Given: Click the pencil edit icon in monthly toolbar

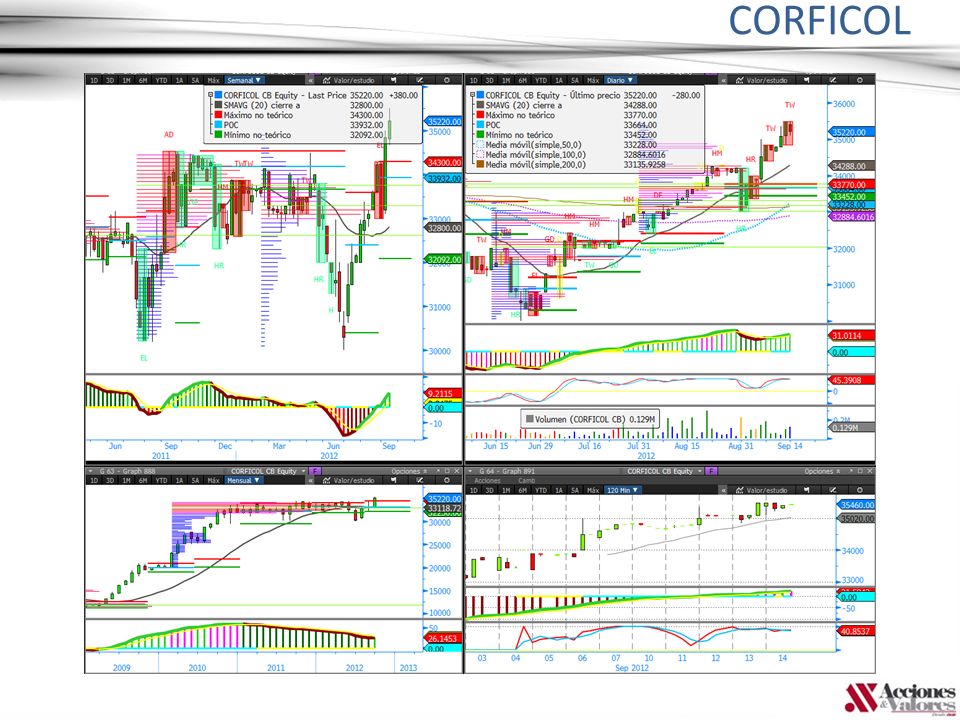Looking at the screenshot, I should point(419,481).
